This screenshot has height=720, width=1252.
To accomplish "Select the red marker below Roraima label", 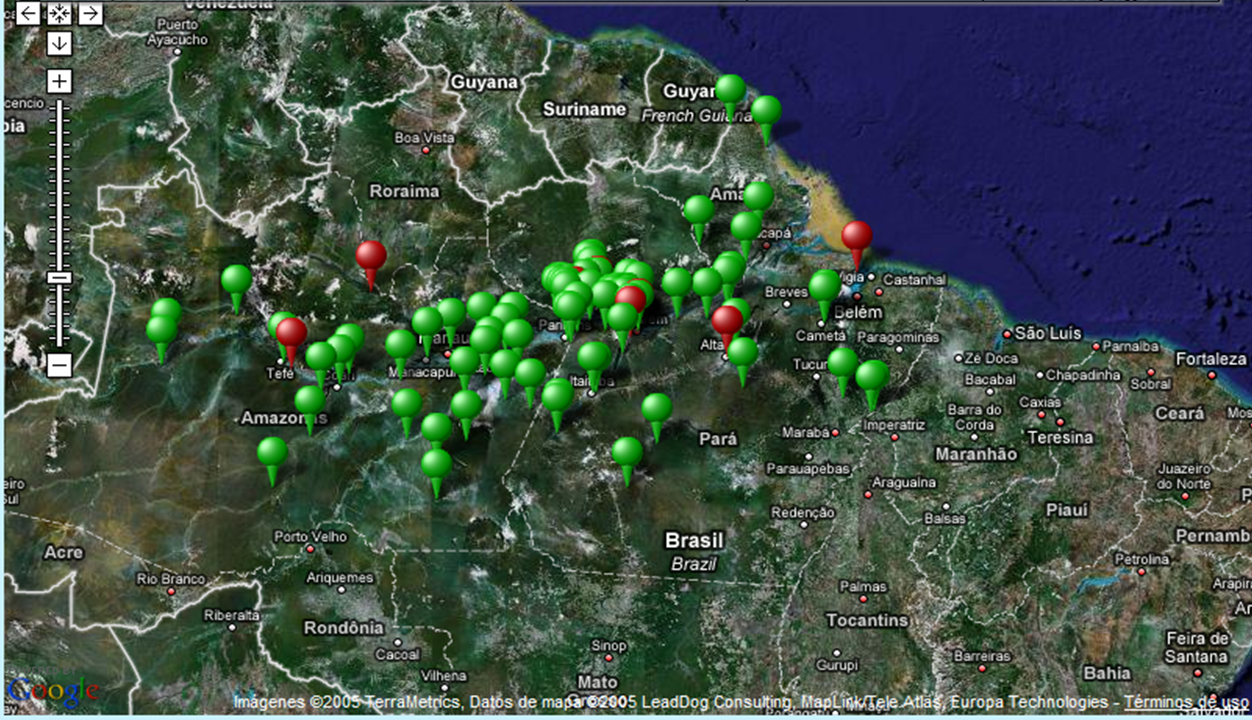I will [x=371, y=256].
